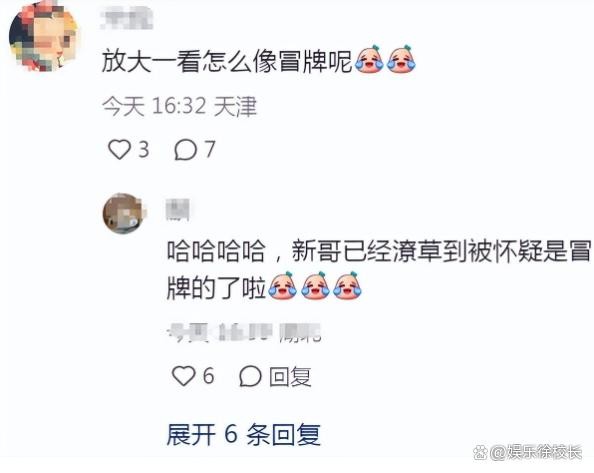Click the timestamp 今天 16:32 天津
The image size is (594, 473).
coord(179,106)
